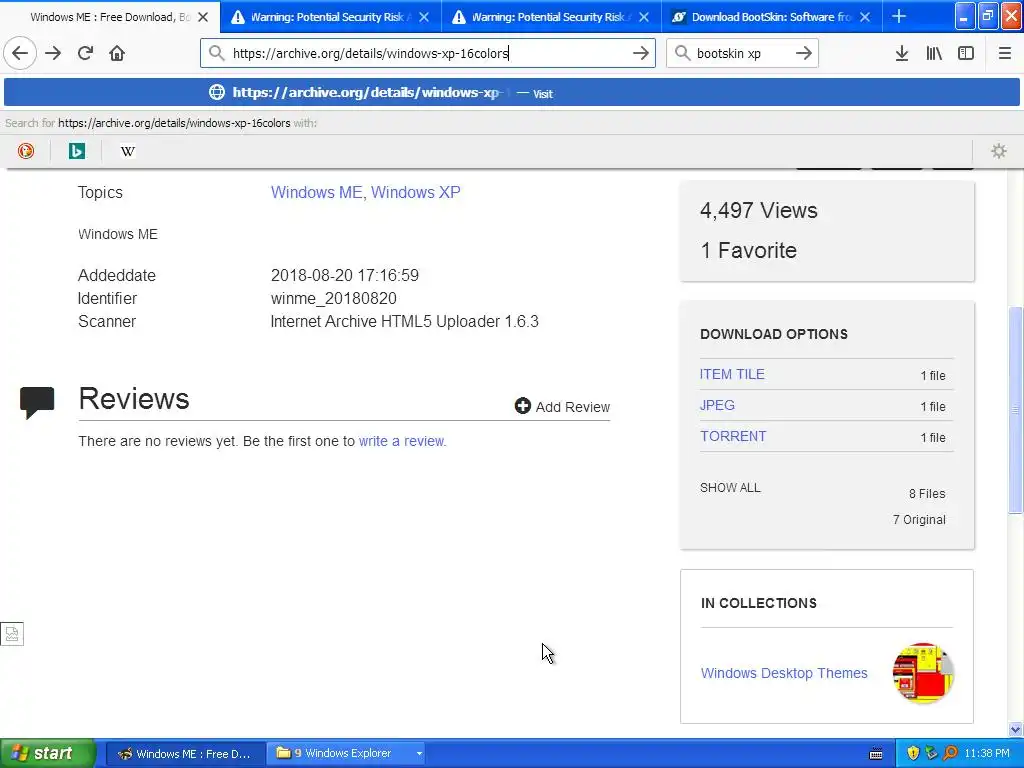The image size is (1024, 768).
Task: Open the keyboard tray icon
Action: tap(876, 754)
